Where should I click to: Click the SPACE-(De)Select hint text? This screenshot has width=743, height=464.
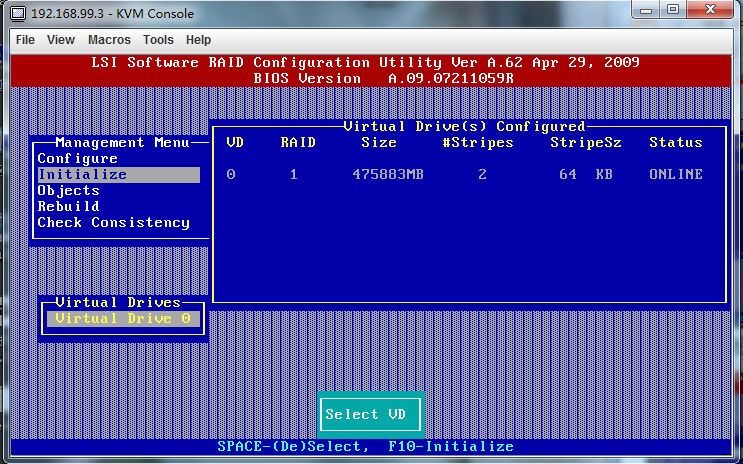[x=293, y=446]
